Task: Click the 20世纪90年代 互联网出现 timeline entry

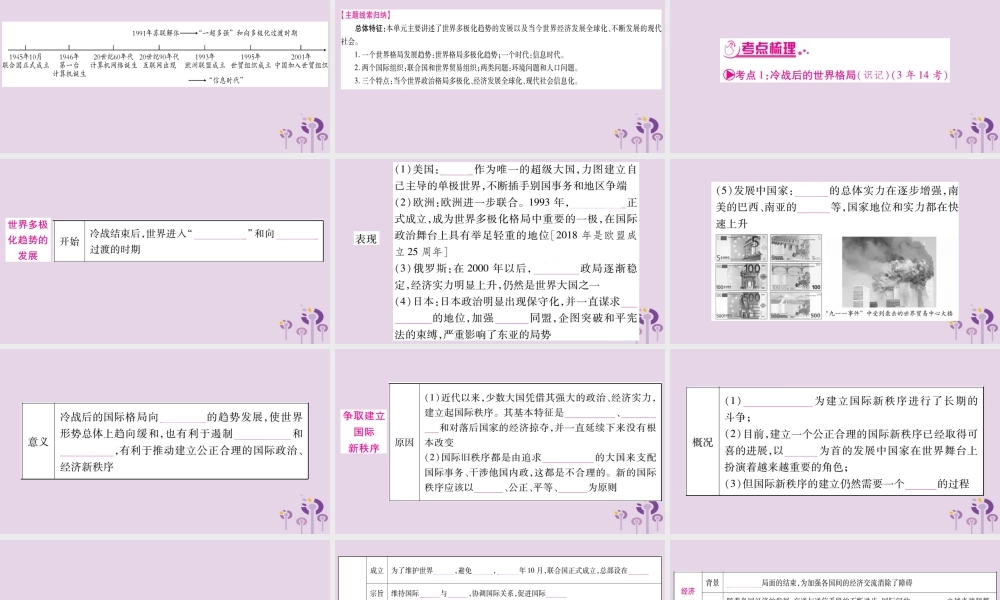Action: (x=159, y=61)
